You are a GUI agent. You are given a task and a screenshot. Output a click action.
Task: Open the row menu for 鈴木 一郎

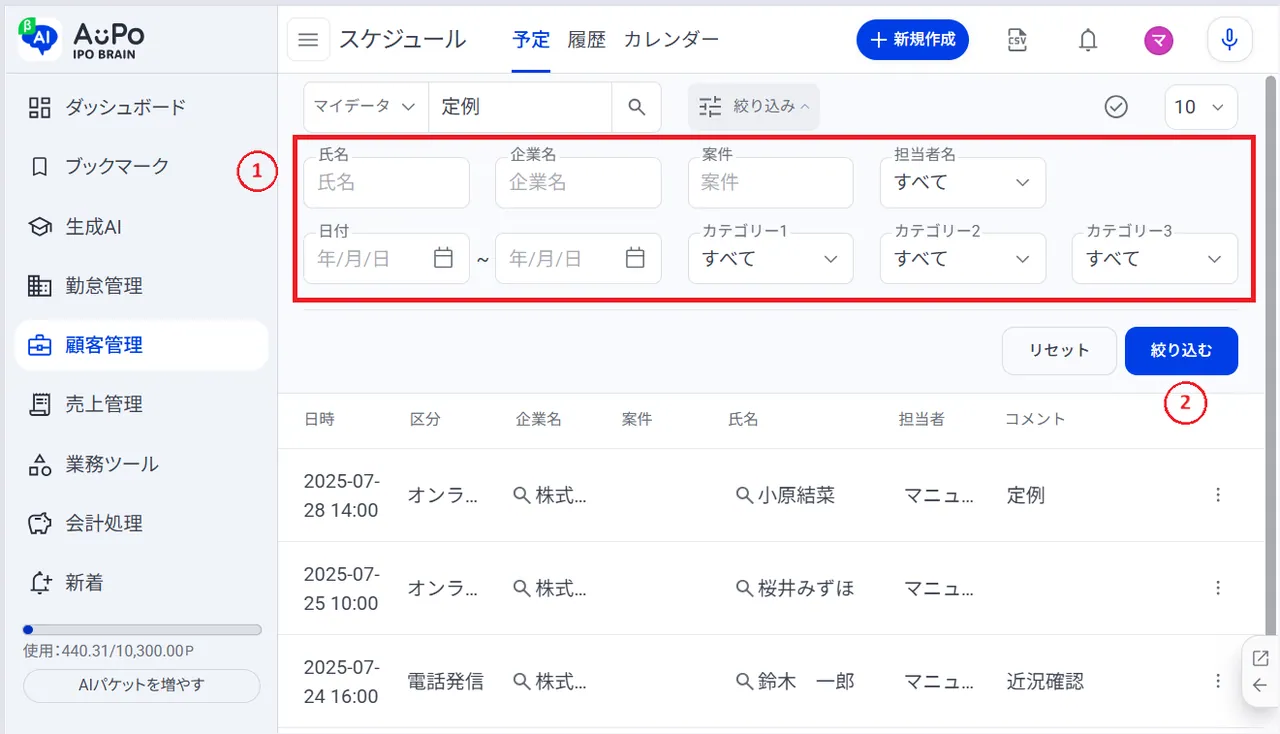(1218, 681)
